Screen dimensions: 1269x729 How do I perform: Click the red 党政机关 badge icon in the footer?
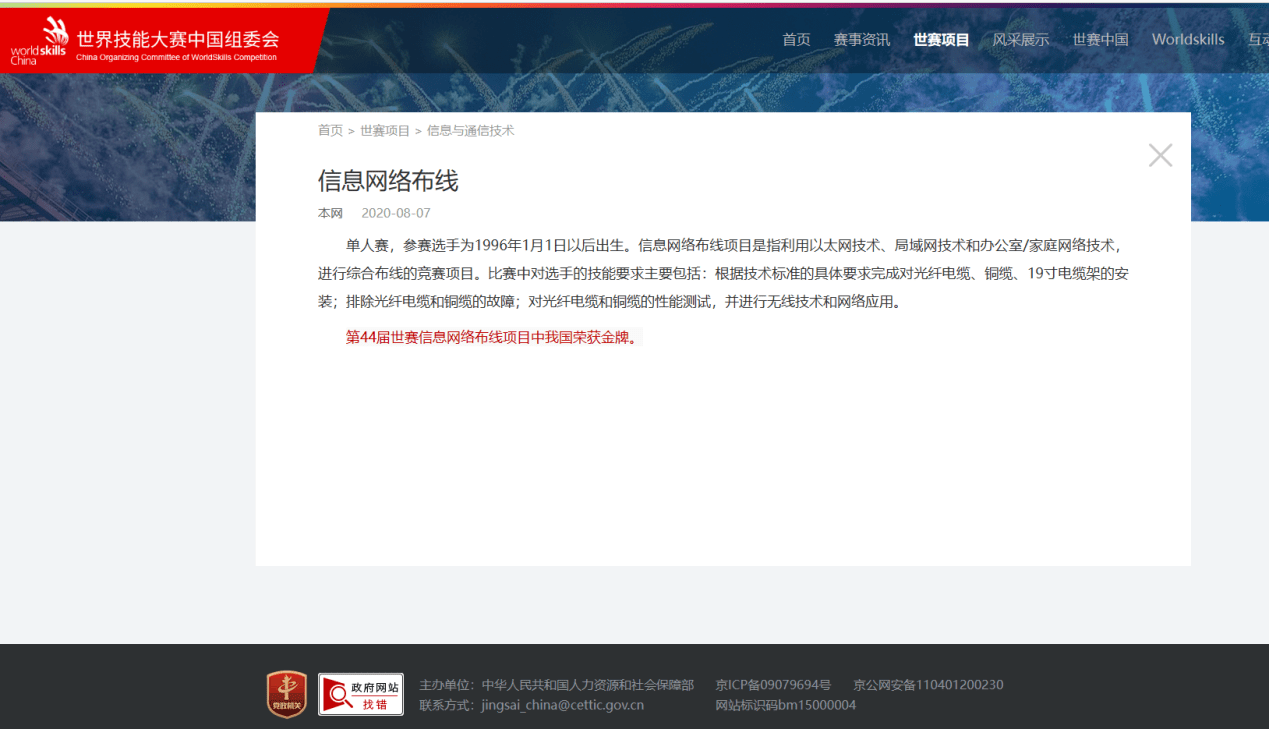tap(286, 694)
